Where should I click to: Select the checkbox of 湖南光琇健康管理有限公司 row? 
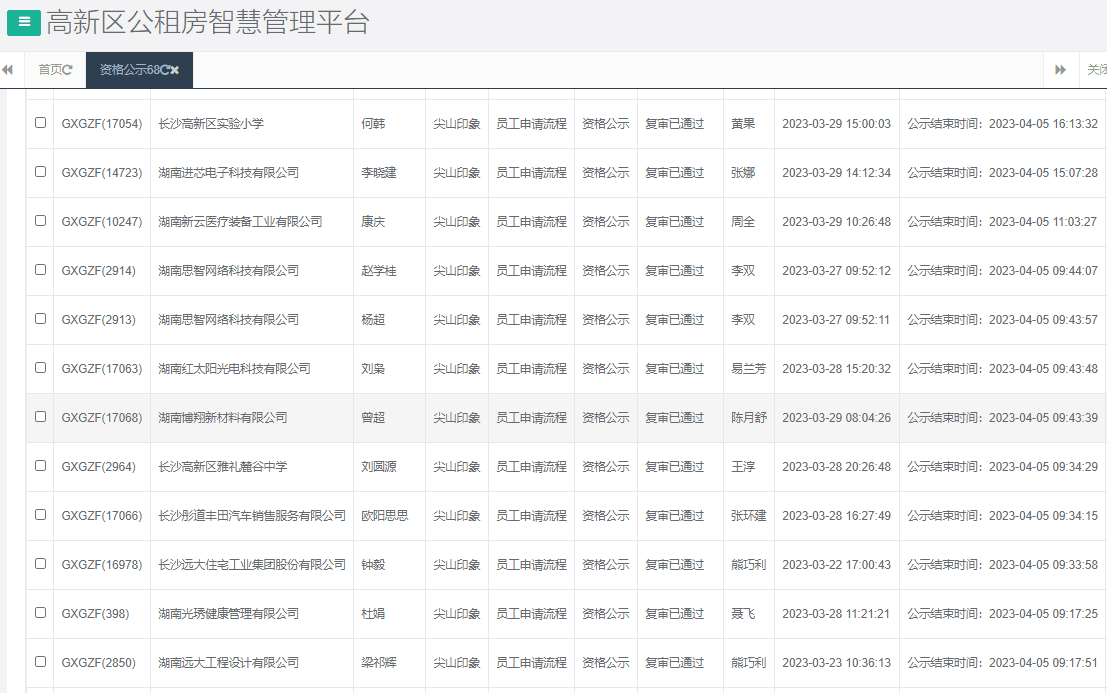(40, 613)
